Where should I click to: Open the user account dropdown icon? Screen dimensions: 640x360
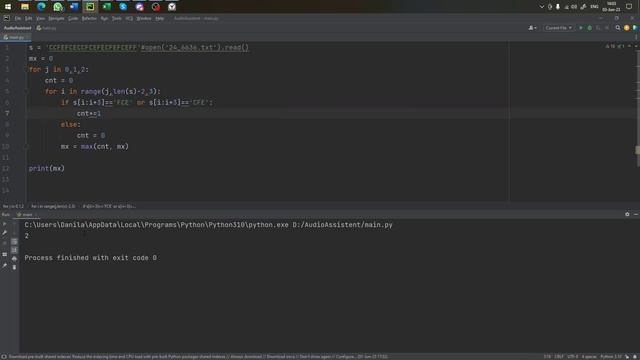point(533,28)
